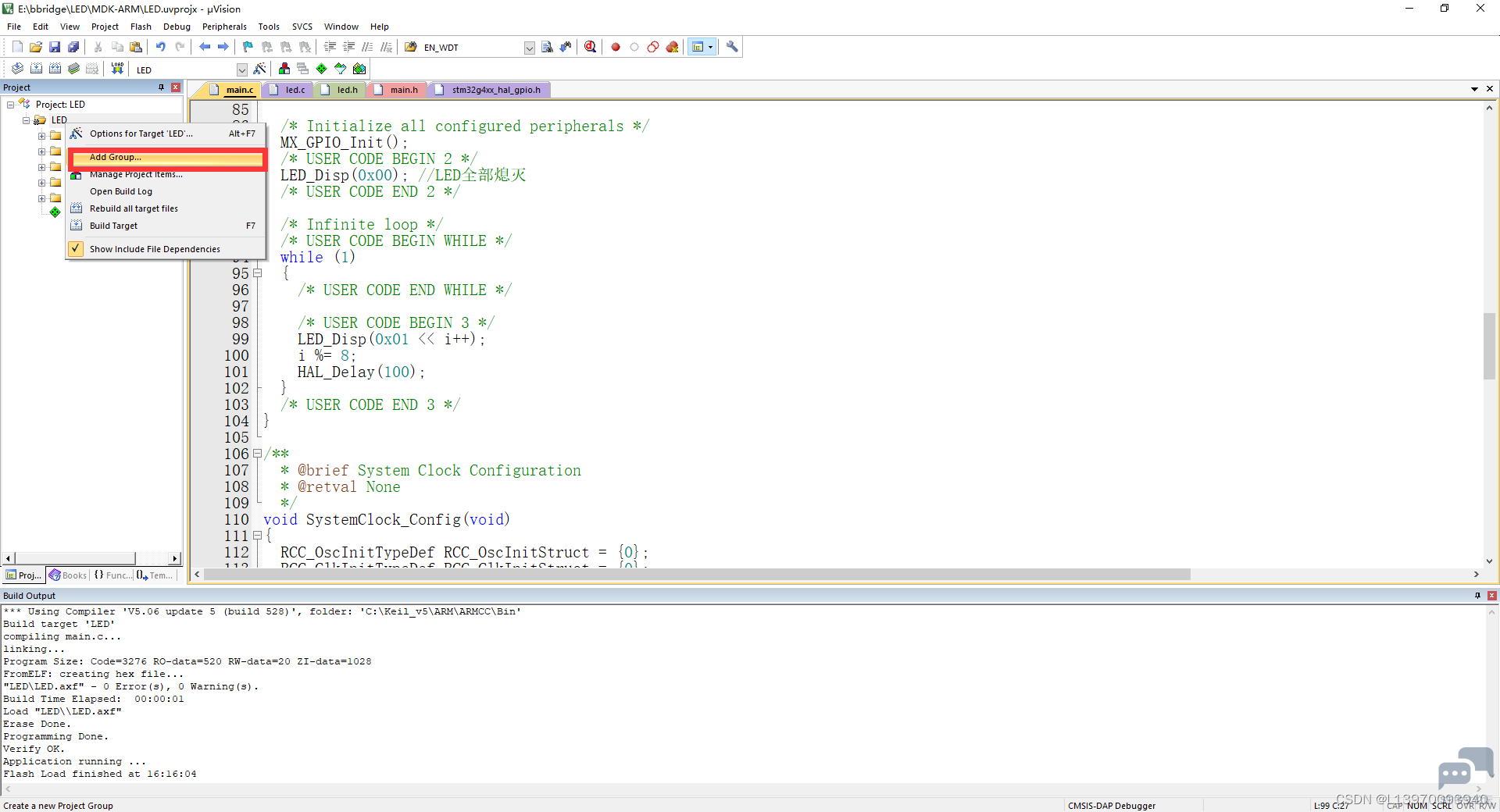Click the Batch Build stacked-layers icon
This screenshot has width=1500, height=812.
[x=73, y=69]
